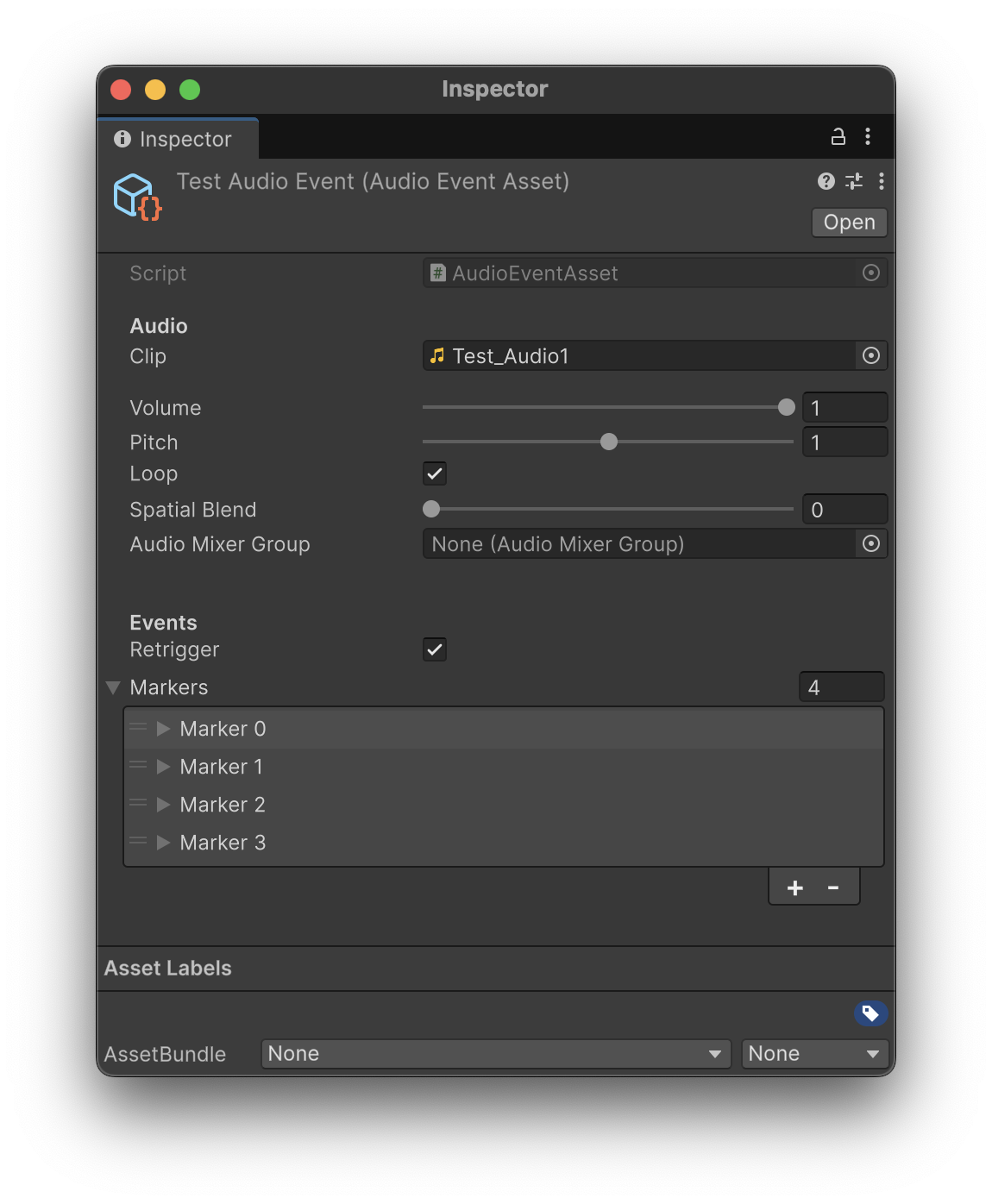This screenshot has width=992, height=1204.
Task: Click the Open button
Action: pos(850,223)
